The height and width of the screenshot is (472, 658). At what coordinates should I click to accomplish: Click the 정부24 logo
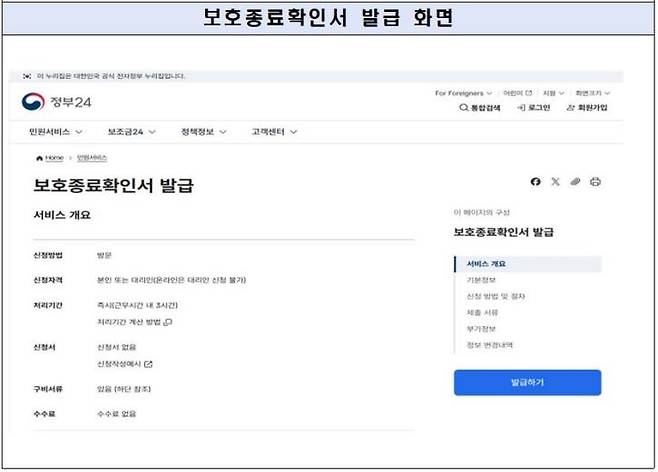(56, 102)
